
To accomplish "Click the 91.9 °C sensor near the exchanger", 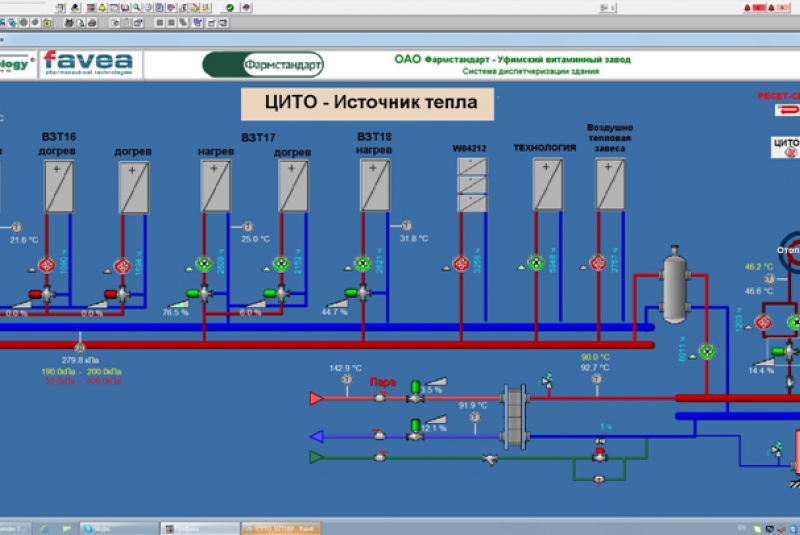I will click(x=475, y=417).
